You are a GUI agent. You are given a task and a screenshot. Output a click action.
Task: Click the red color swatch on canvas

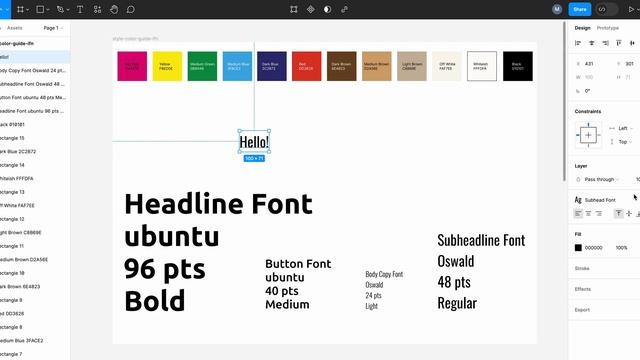[307, 66]
